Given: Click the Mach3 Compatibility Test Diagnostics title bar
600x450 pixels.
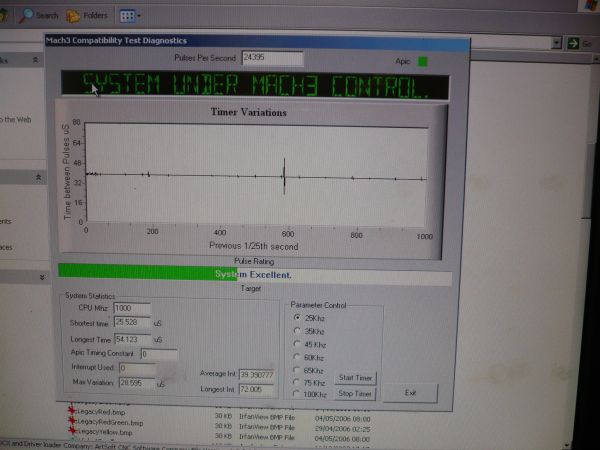Looking at the screenshot, I should pos(257,41).
